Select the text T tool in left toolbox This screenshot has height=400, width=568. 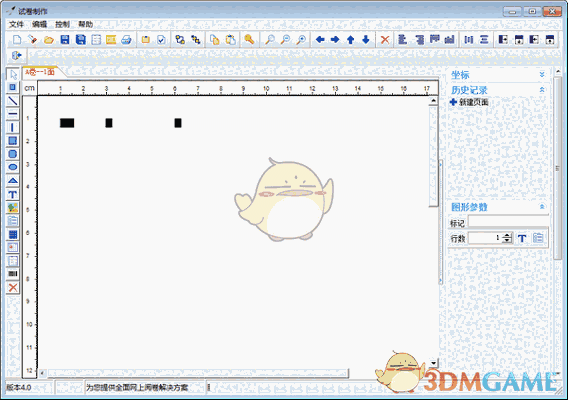click(13, 195)
